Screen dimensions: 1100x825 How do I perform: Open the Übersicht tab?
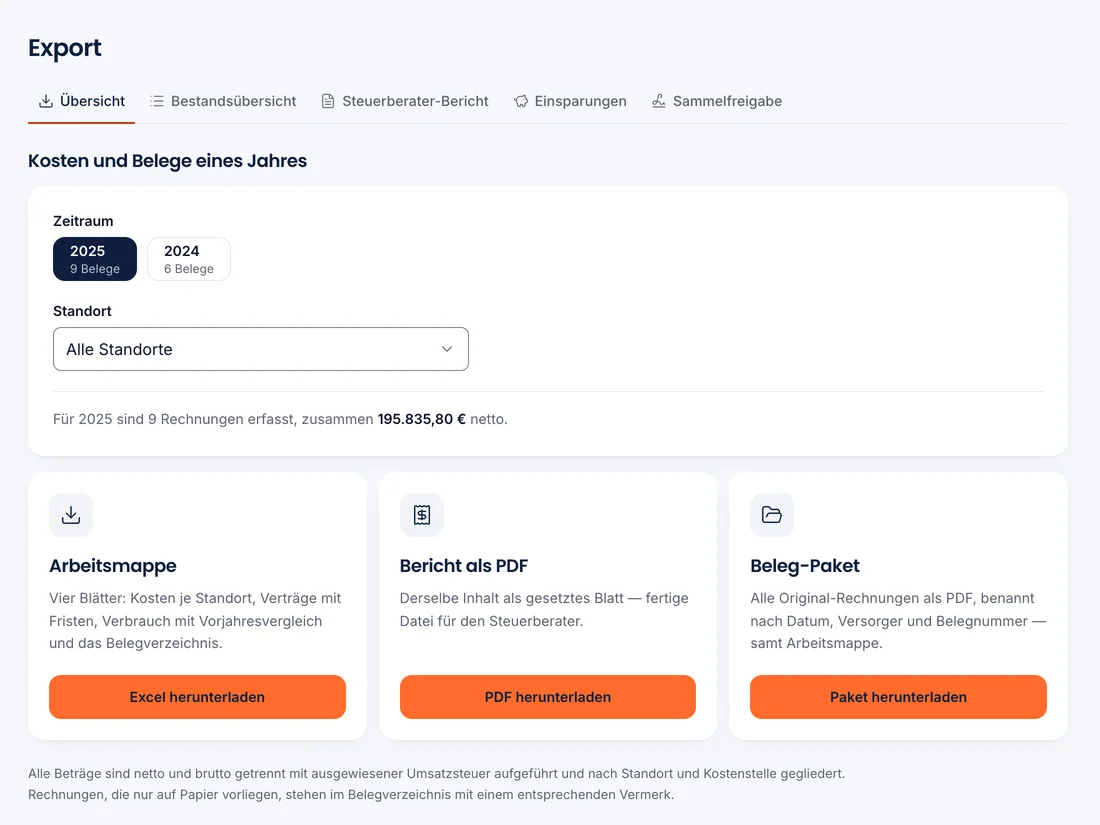click(81, 101)
